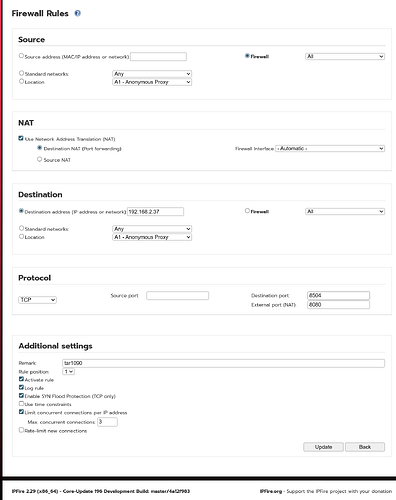This screenshot has height=500, width=396.
Task: Select the Destination Firewall radio button
Action: coord(247,211)
